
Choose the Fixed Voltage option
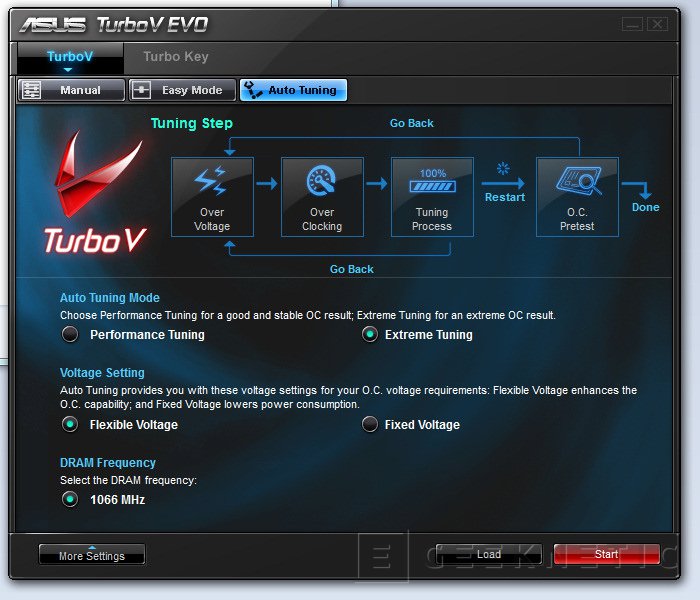370,424
